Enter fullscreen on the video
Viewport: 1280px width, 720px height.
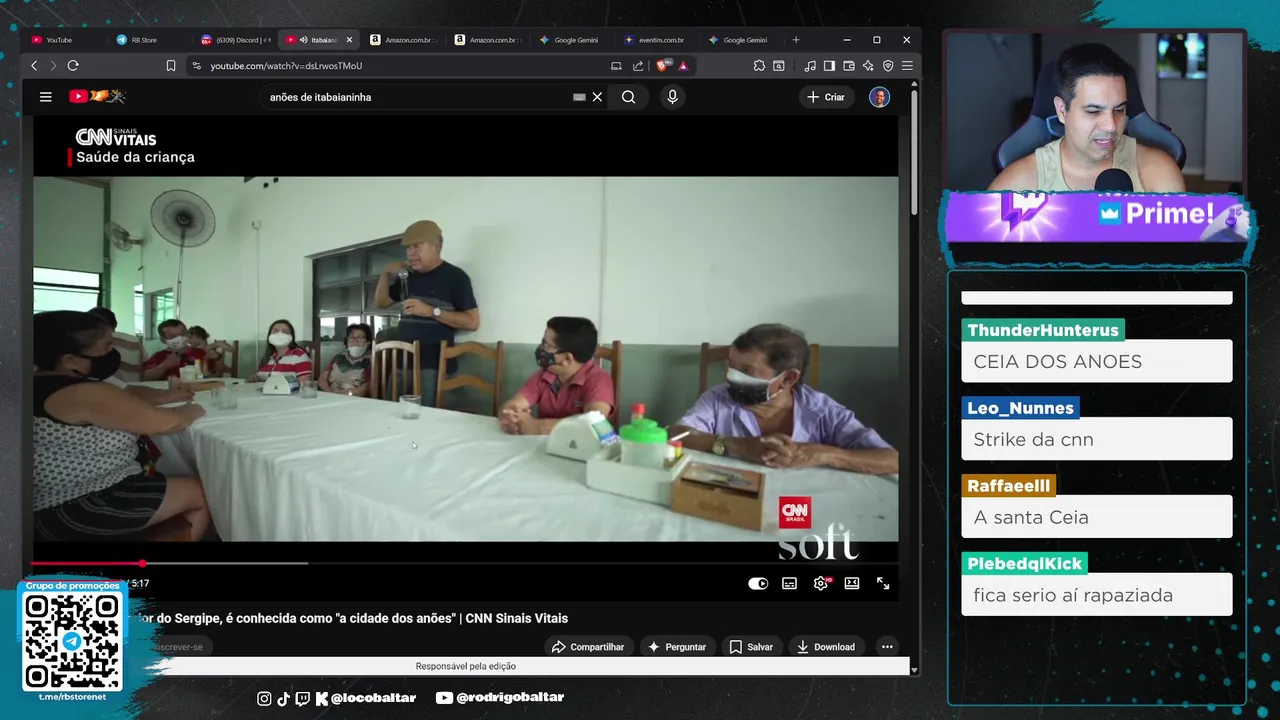click(x=883, y=583)
